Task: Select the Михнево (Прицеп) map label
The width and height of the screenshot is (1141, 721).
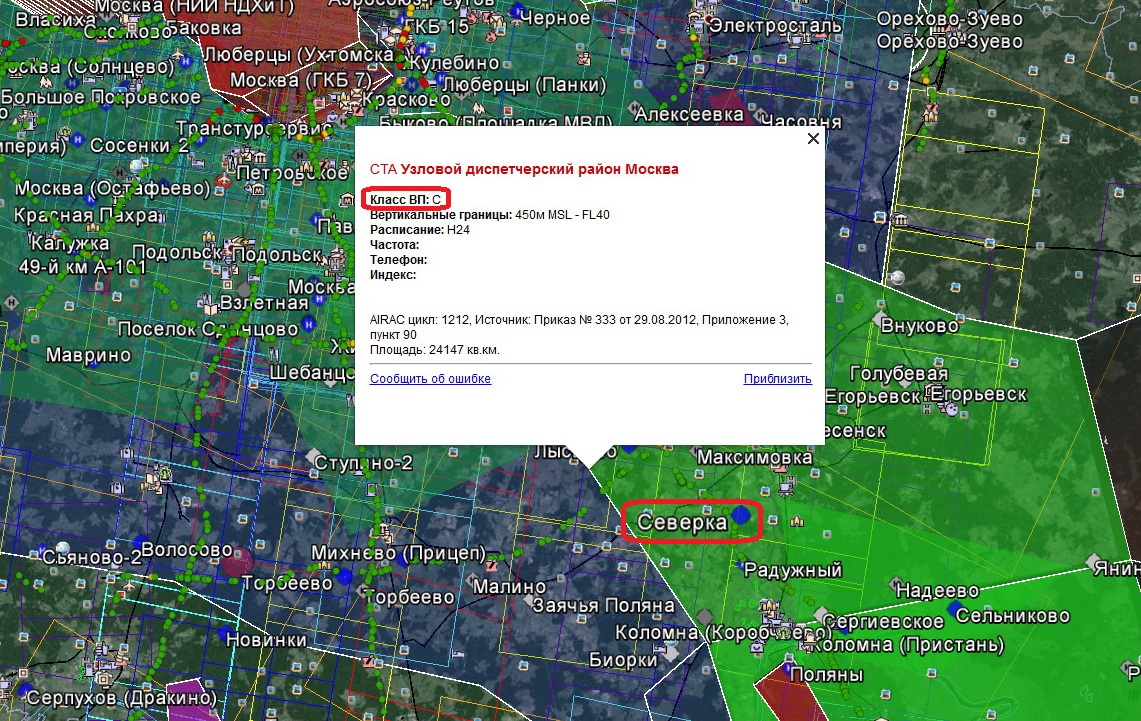Action: click(x=398, y=554)
